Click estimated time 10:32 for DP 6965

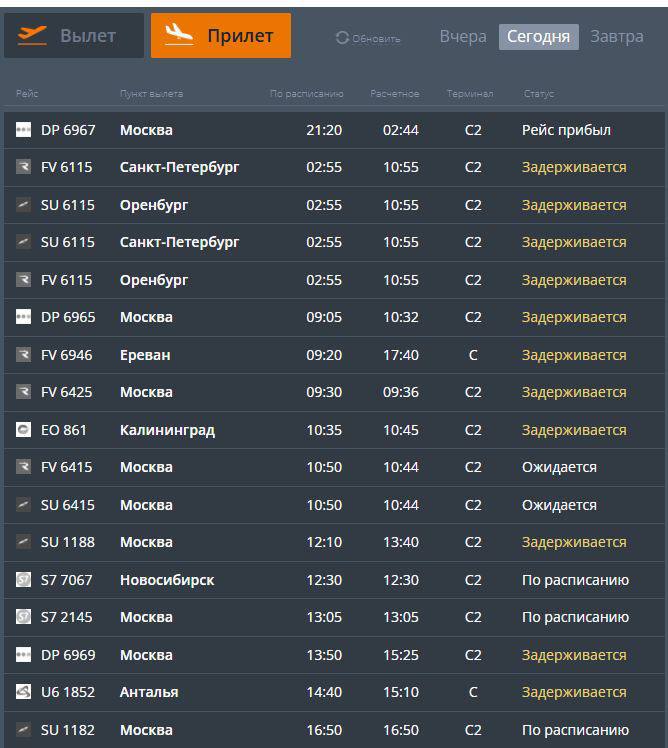pyautogui.click(x=401, y=317)
